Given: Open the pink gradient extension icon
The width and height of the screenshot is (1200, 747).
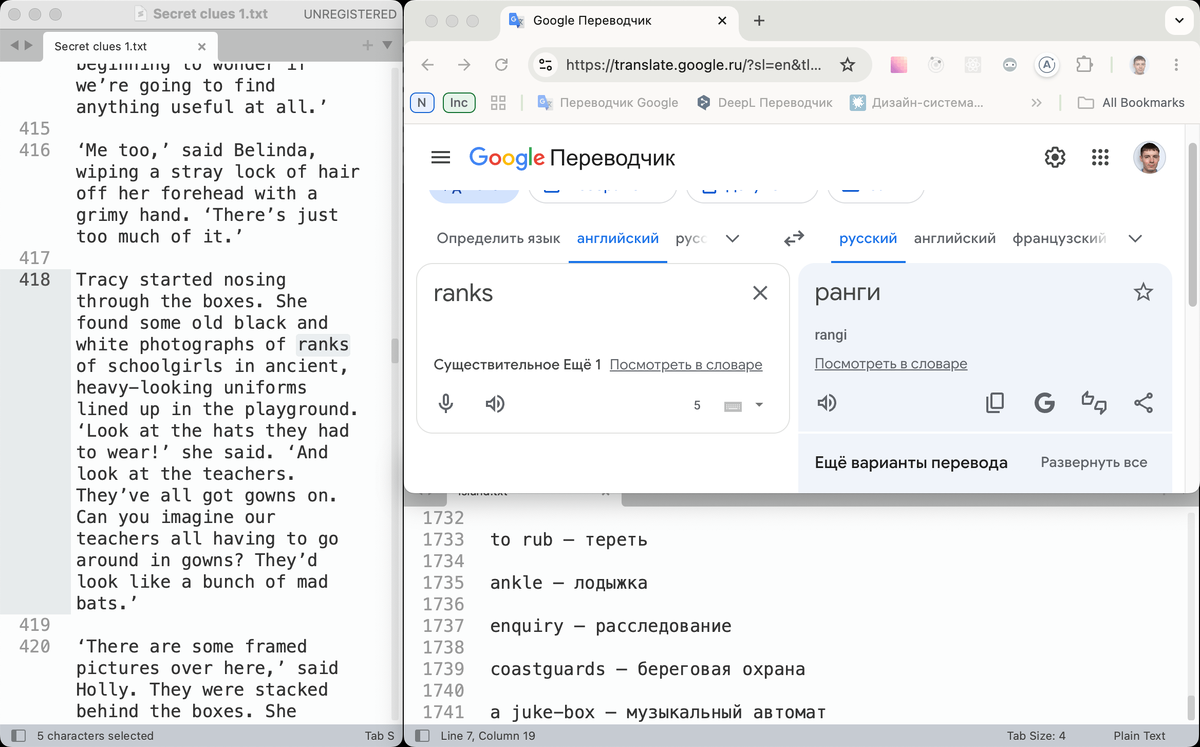Looking at the screenshot, I should 898,65.
